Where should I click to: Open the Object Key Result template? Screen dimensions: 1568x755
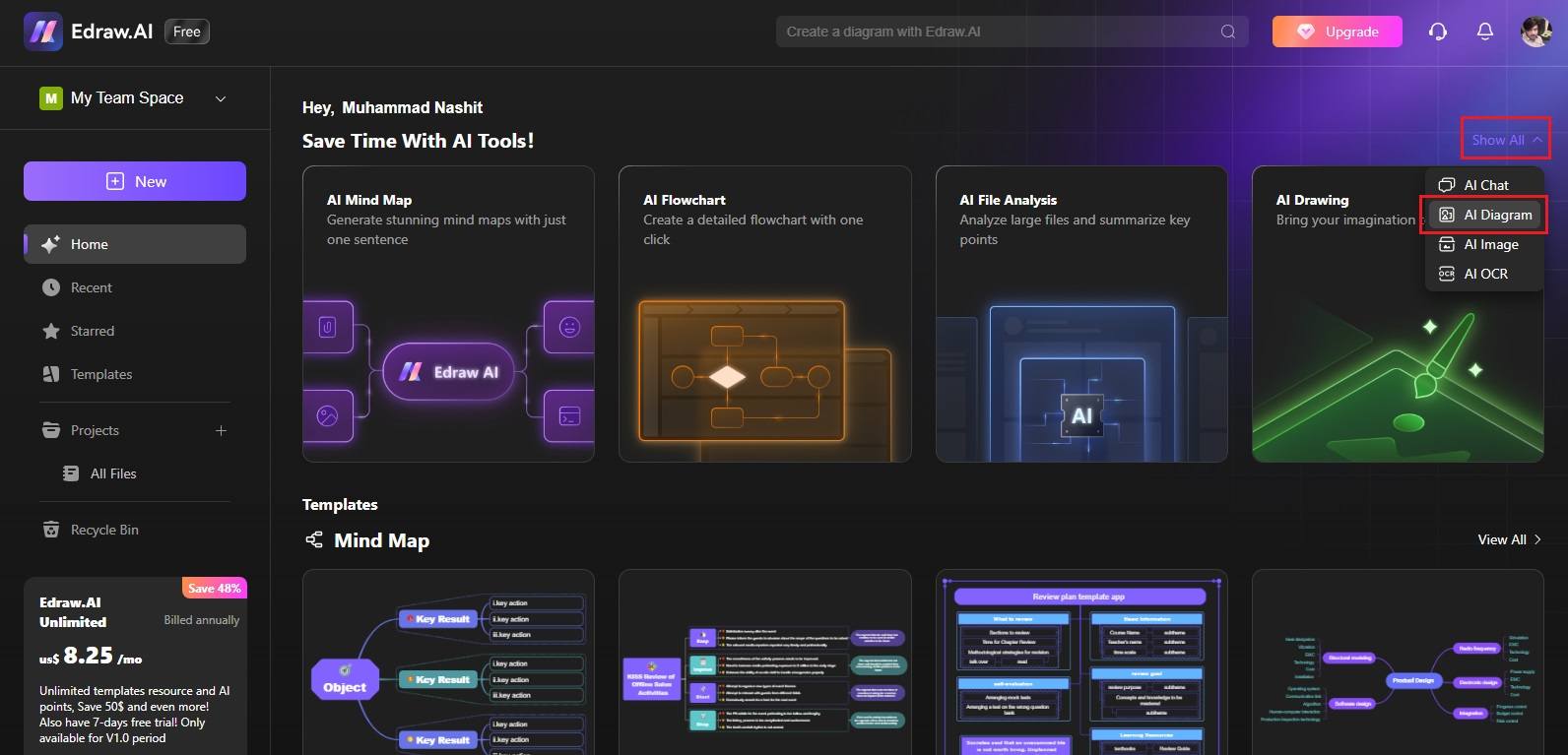coord(448,662)
